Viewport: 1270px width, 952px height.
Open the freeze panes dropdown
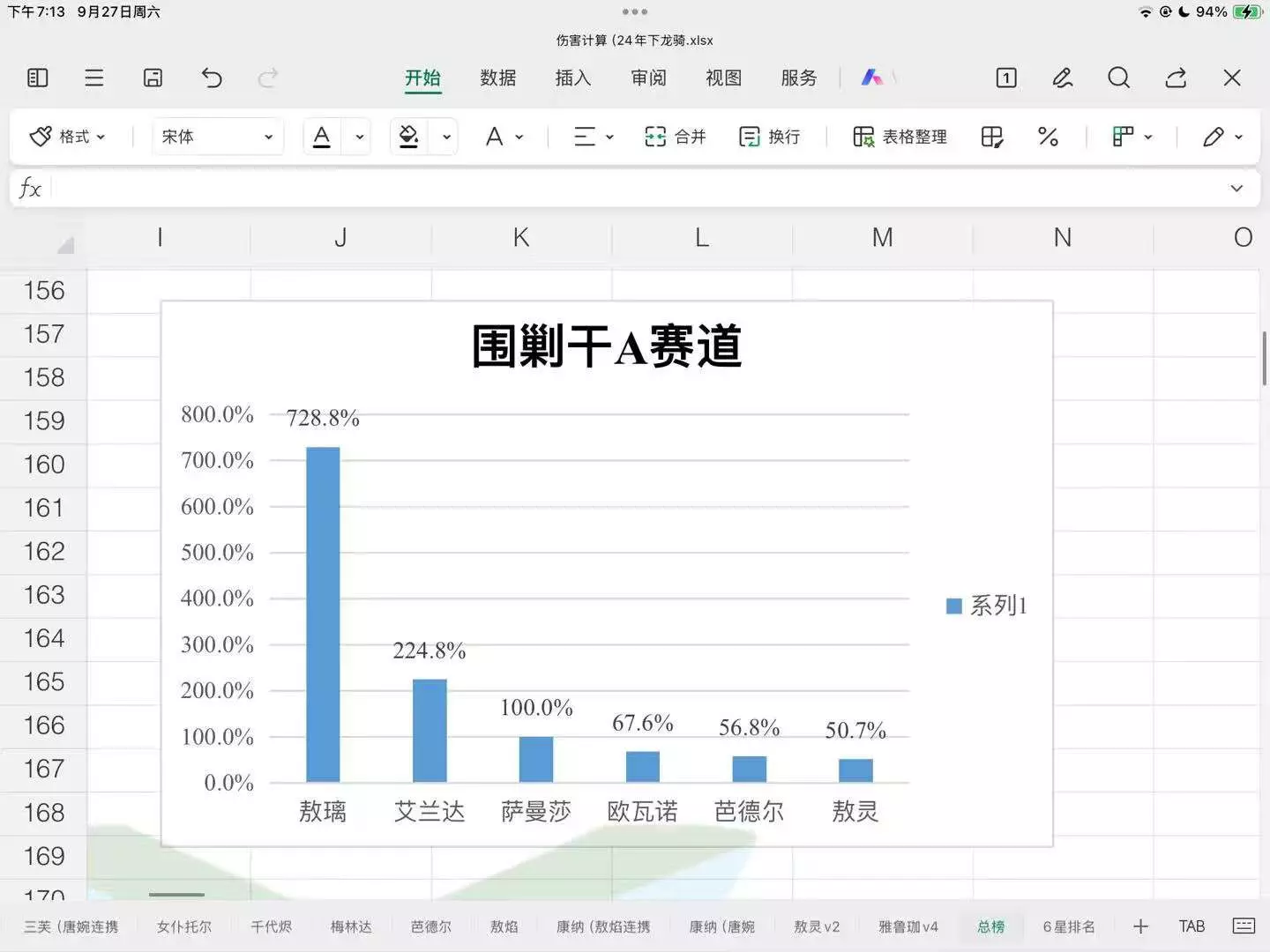1132,137
